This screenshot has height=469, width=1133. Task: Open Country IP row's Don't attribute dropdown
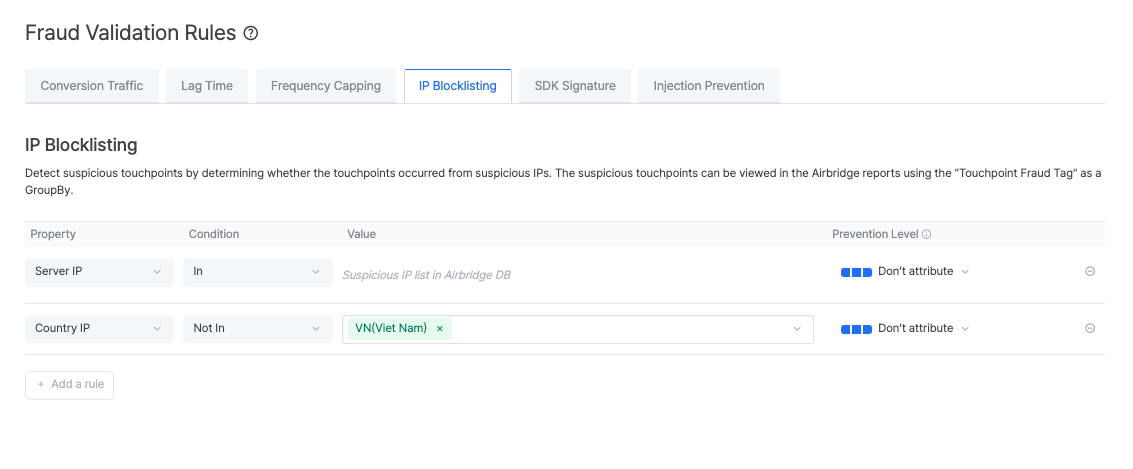point(923,329)
